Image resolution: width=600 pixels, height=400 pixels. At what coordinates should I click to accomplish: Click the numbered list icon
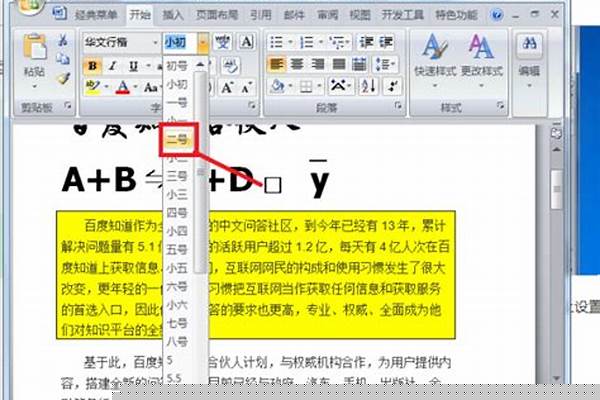307,42
